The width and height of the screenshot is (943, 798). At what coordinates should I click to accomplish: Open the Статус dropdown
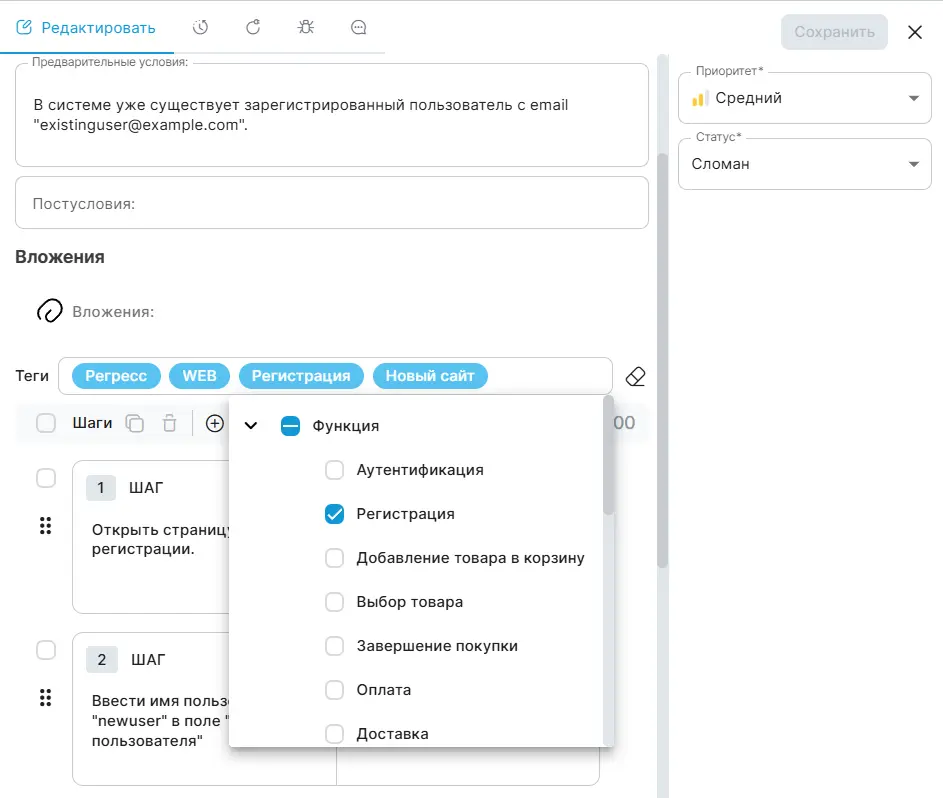(804, 164)
